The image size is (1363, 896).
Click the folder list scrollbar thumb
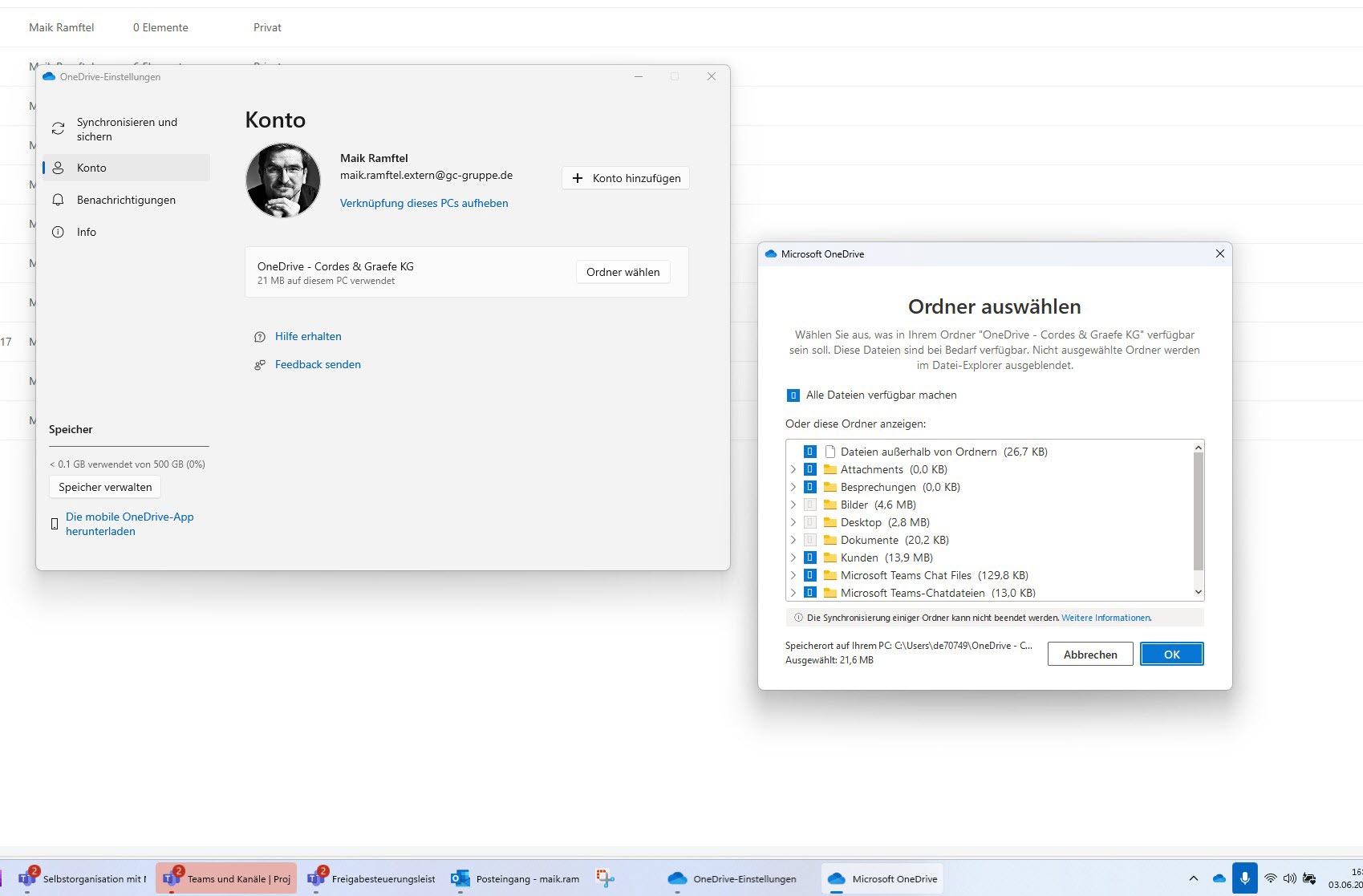click(1199, 511)
